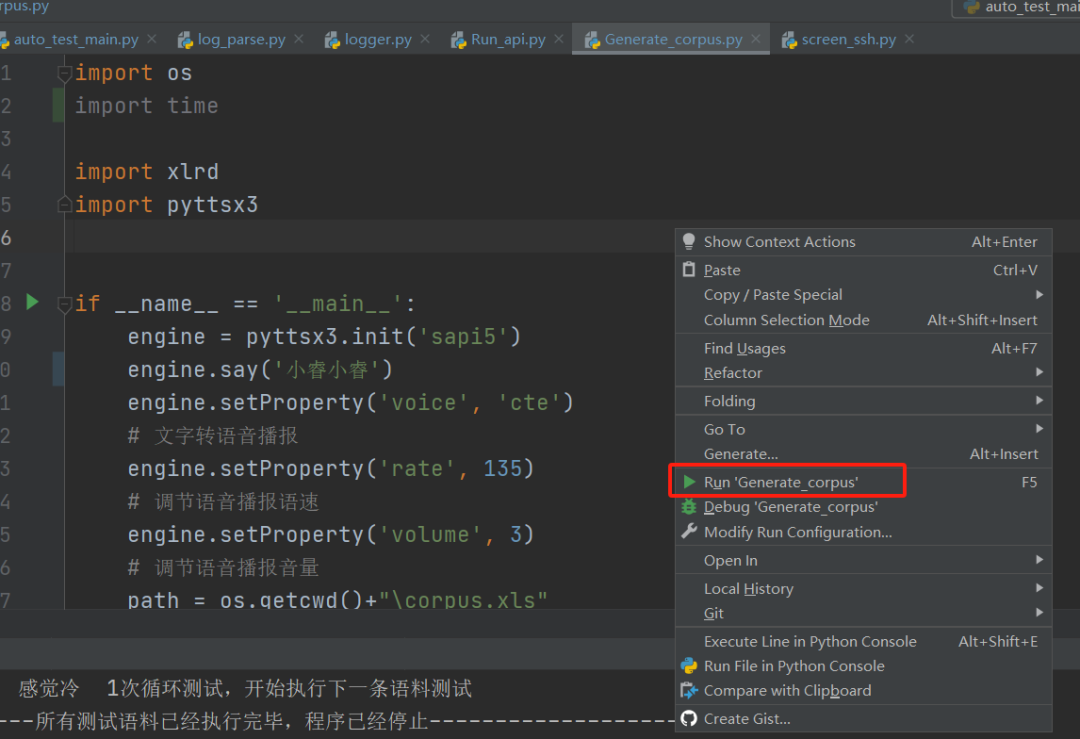The height and width of the screenshot is (739, 1080).
Task: Expand arrow beside Go To
Action: [1039, 428]
